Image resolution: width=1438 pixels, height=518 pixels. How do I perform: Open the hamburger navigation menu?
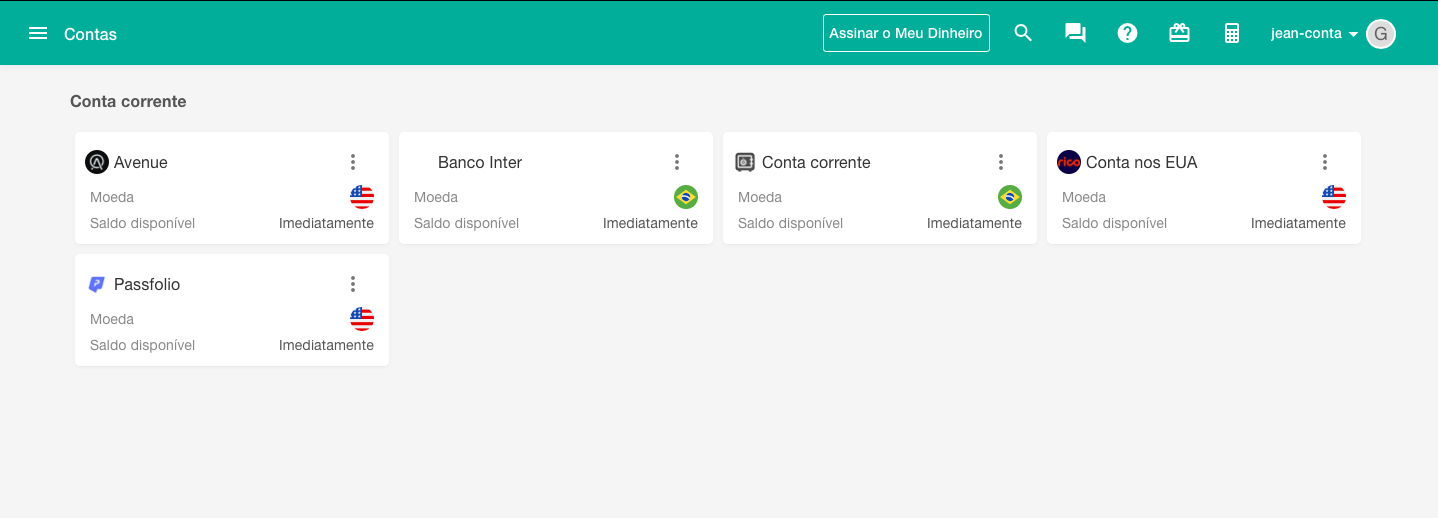[38, 33]
